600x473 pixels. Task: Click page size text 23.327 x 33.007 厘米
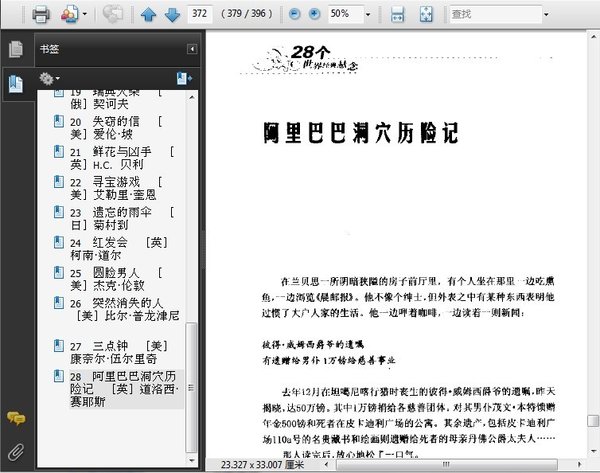262,465
